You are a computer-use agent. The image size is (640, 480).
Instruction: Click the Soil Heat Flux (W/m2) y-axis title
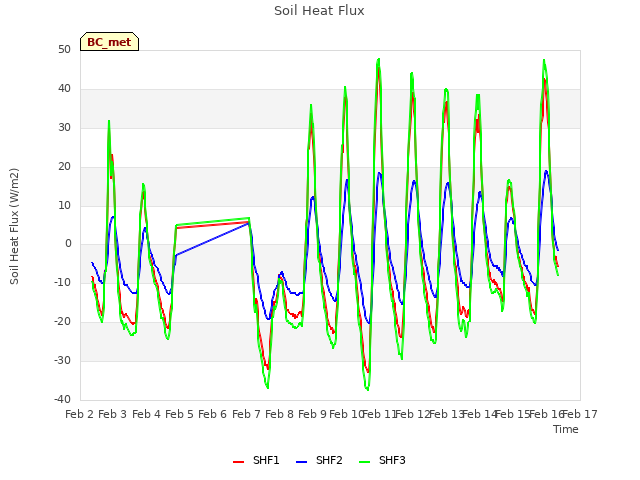pyautogui.click(x=14, y=226)
